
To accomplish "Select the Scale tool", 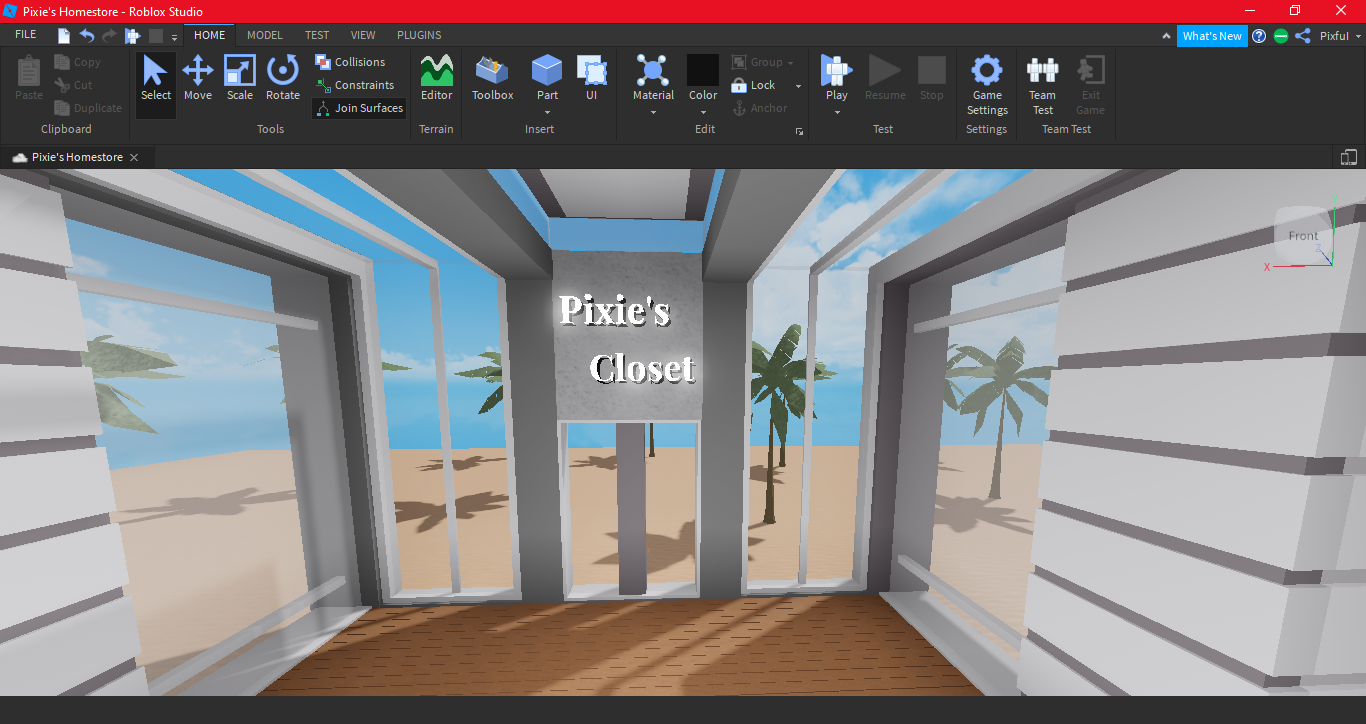I will [240, 78].
